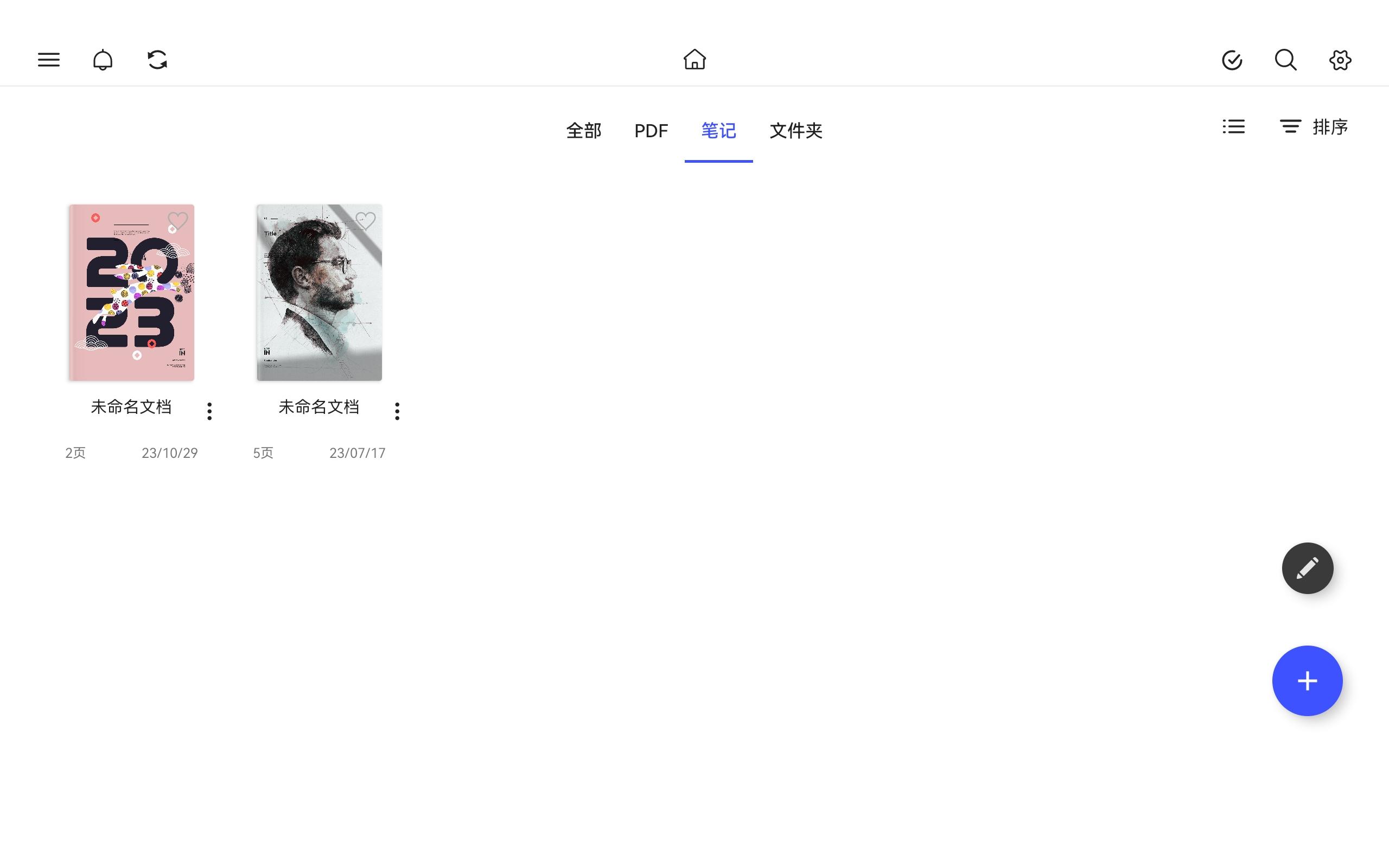The image size is (1389, 868).
Task: Go to the home icon
Action: (x=694, y=59)
